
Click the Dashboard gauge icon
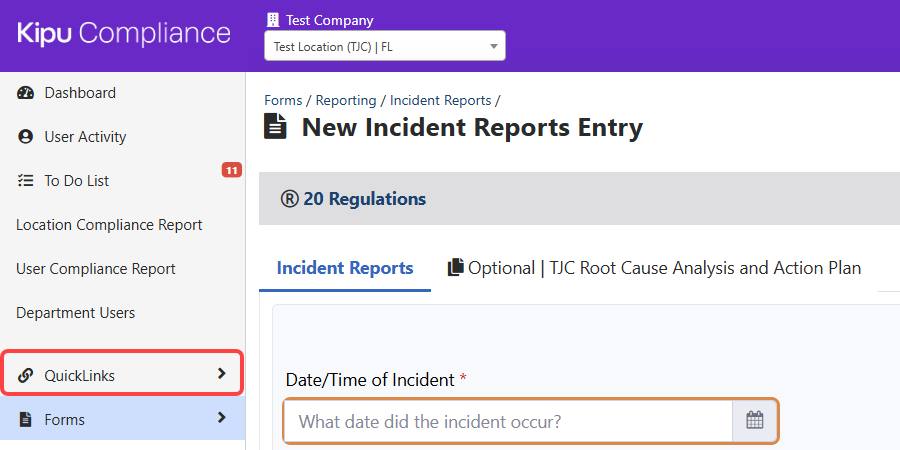click(x=26, y=93)
